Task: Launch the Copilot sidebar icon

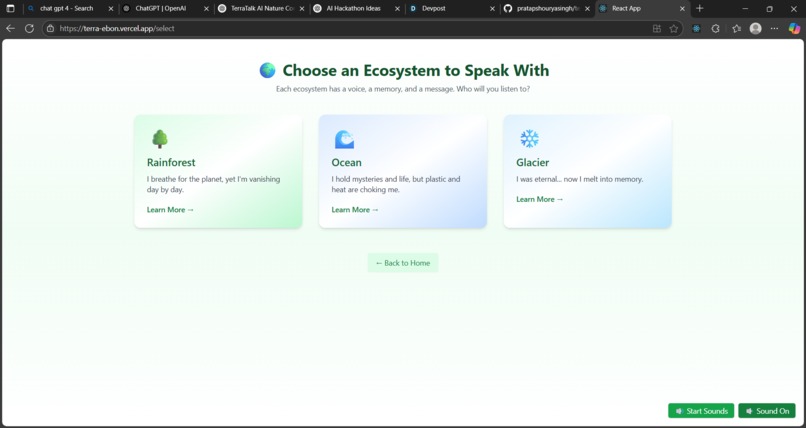Action: (x=794, y=29)
